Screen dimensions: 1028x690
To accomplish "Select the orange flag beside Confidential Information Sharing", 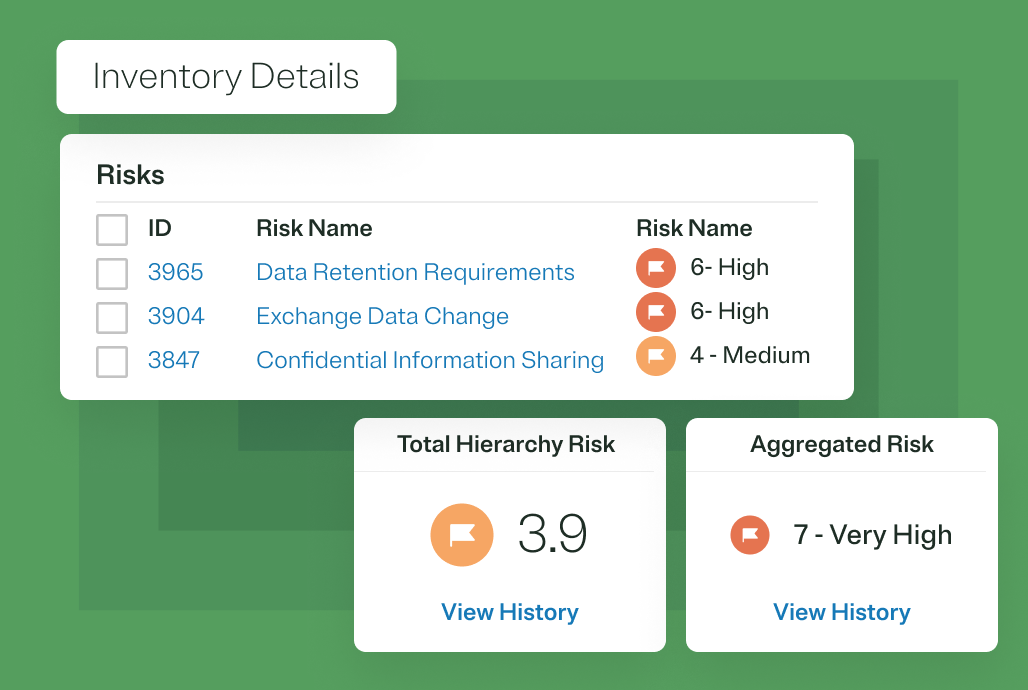I will click(657, 355).
